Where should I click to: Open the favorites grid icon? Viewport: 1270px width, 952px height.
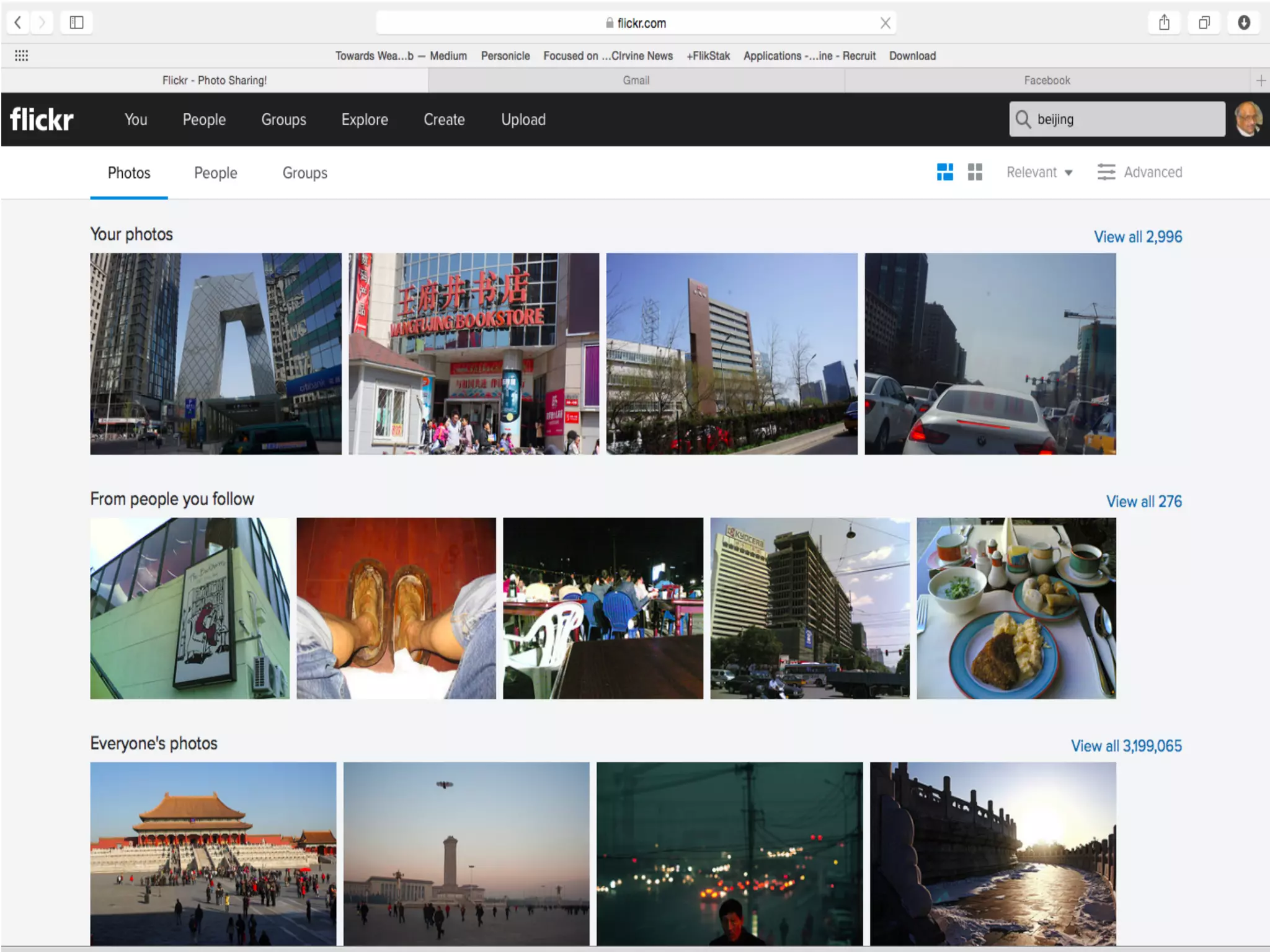(x=21, y=56)
